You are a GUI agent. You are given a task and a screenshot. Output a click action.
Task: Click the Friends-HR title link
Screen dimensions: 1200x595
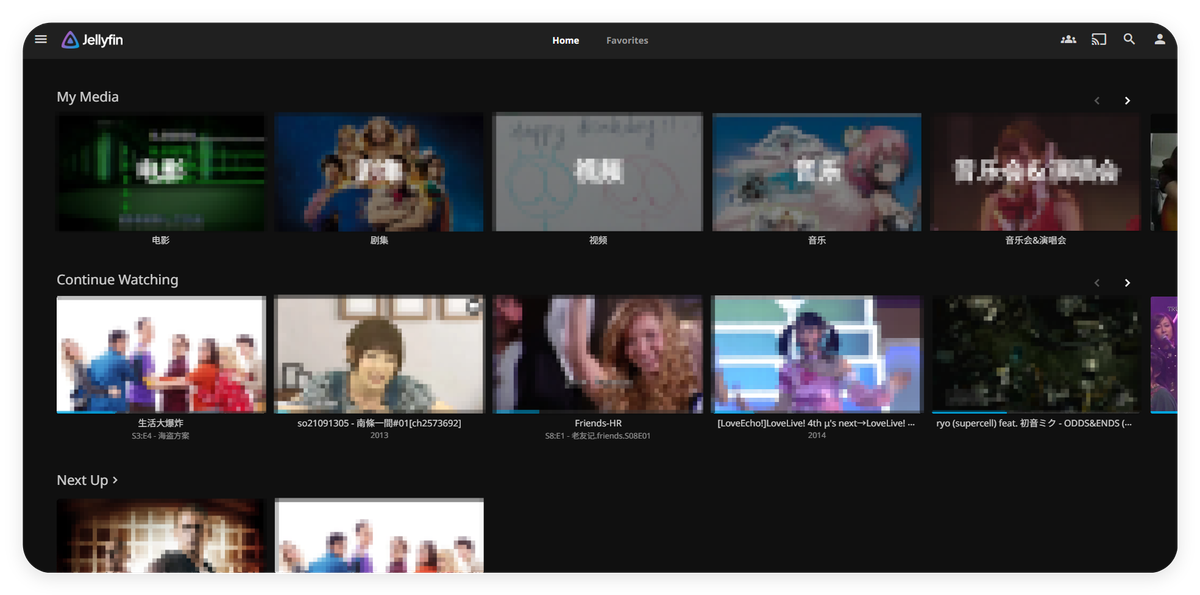(598, 423)
